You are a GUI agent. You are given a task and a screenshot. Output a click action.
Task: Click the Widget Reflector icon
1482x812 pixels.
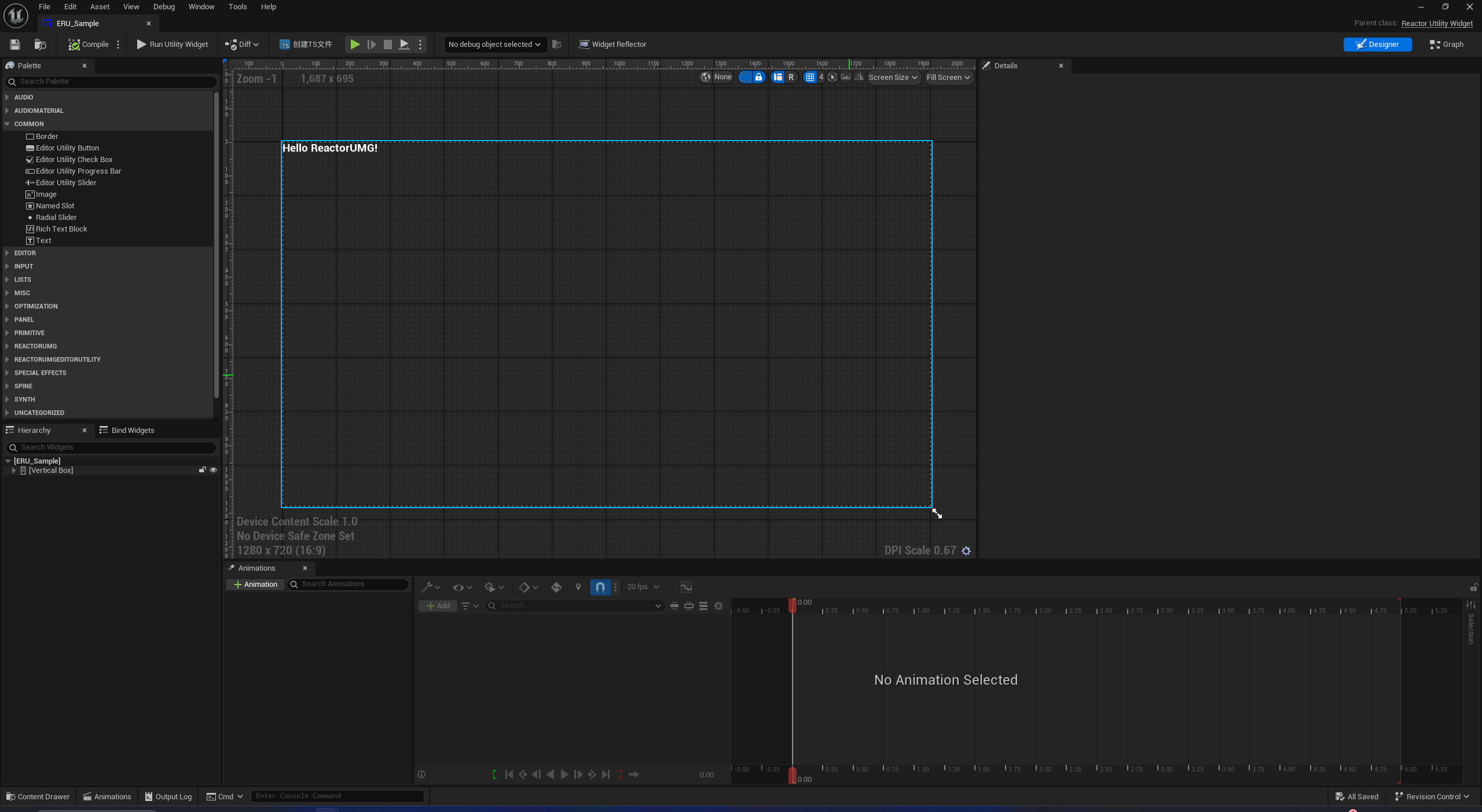click(584, 45)
